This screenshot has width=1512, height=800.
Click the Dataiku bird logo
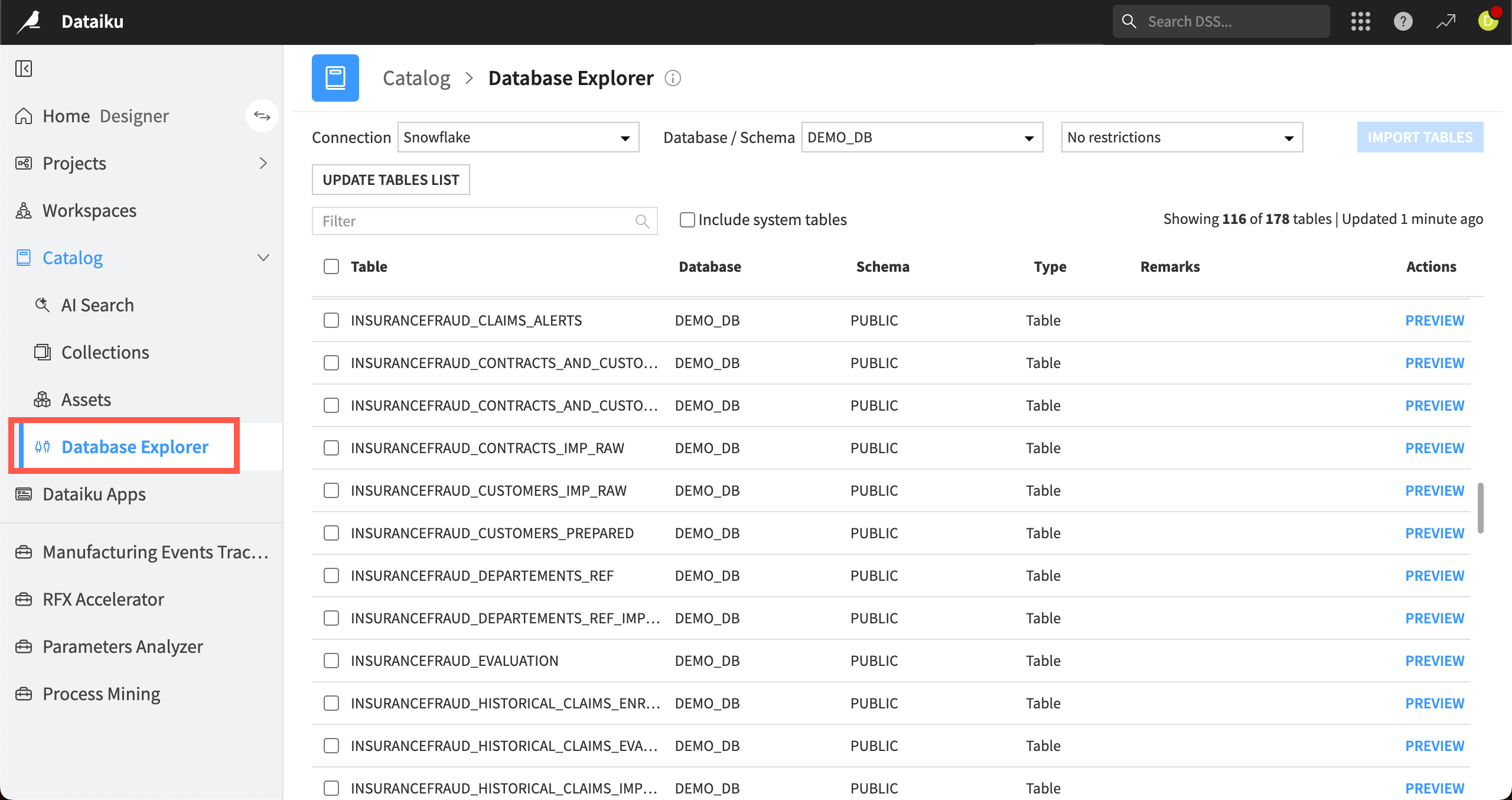30,22
